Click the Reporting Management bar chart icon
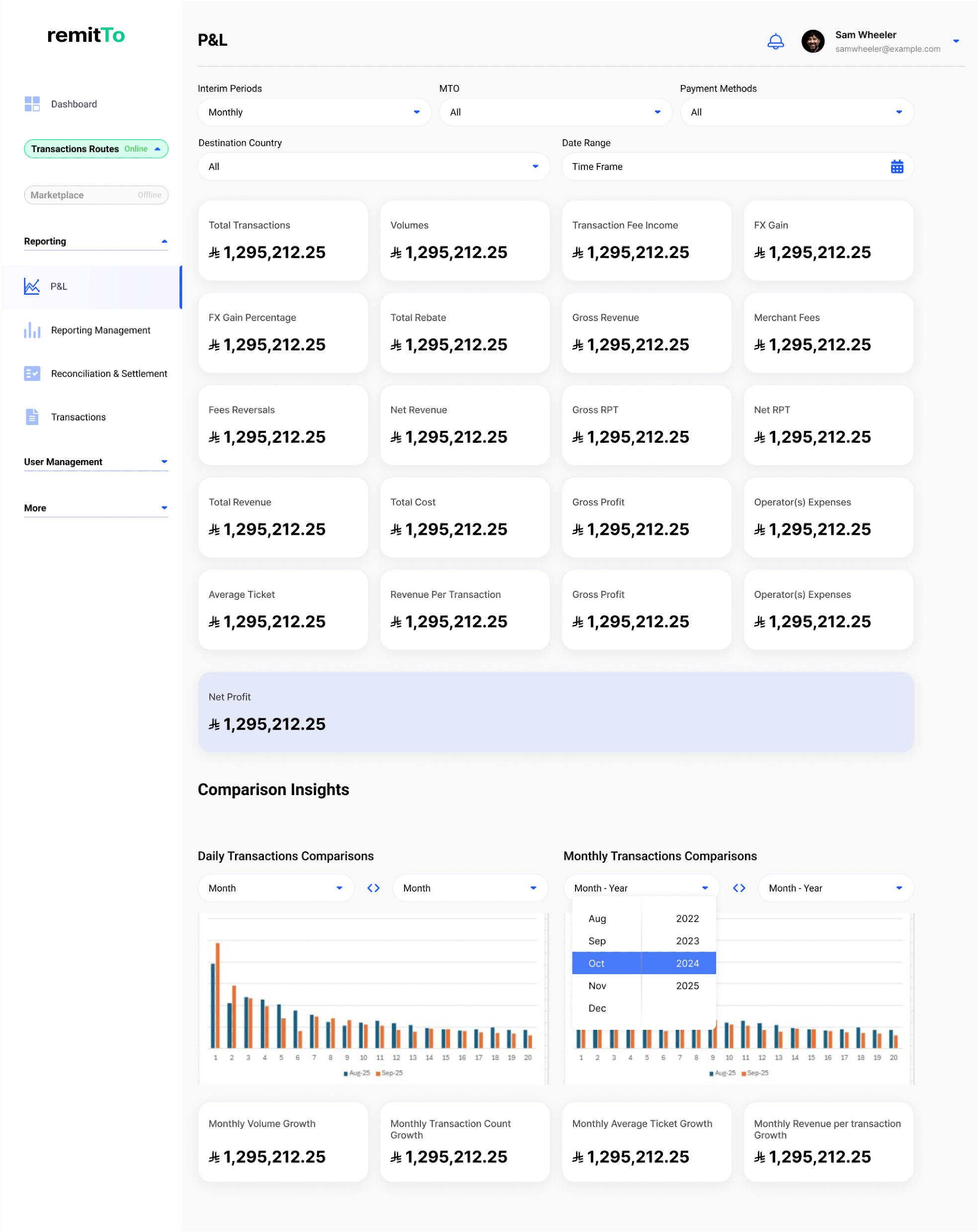This screenshot has height=1232, width=979. point(32,330)
